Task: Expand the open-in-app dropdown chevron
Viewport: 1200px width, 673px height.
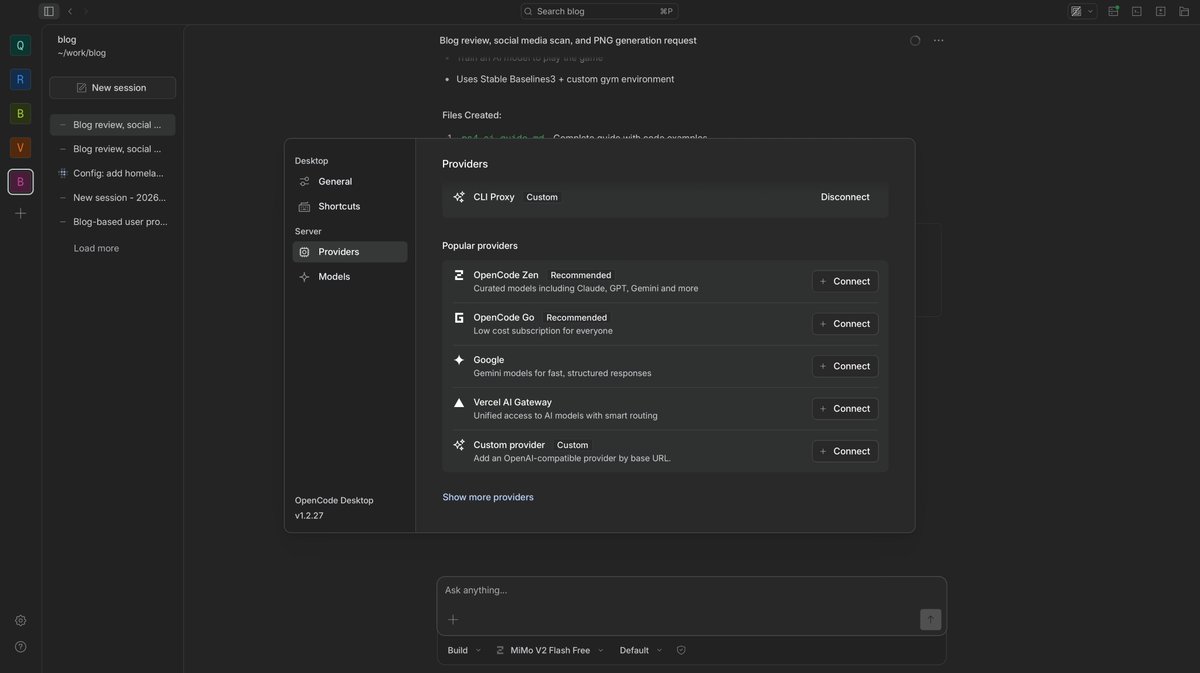Action: 1090,11
